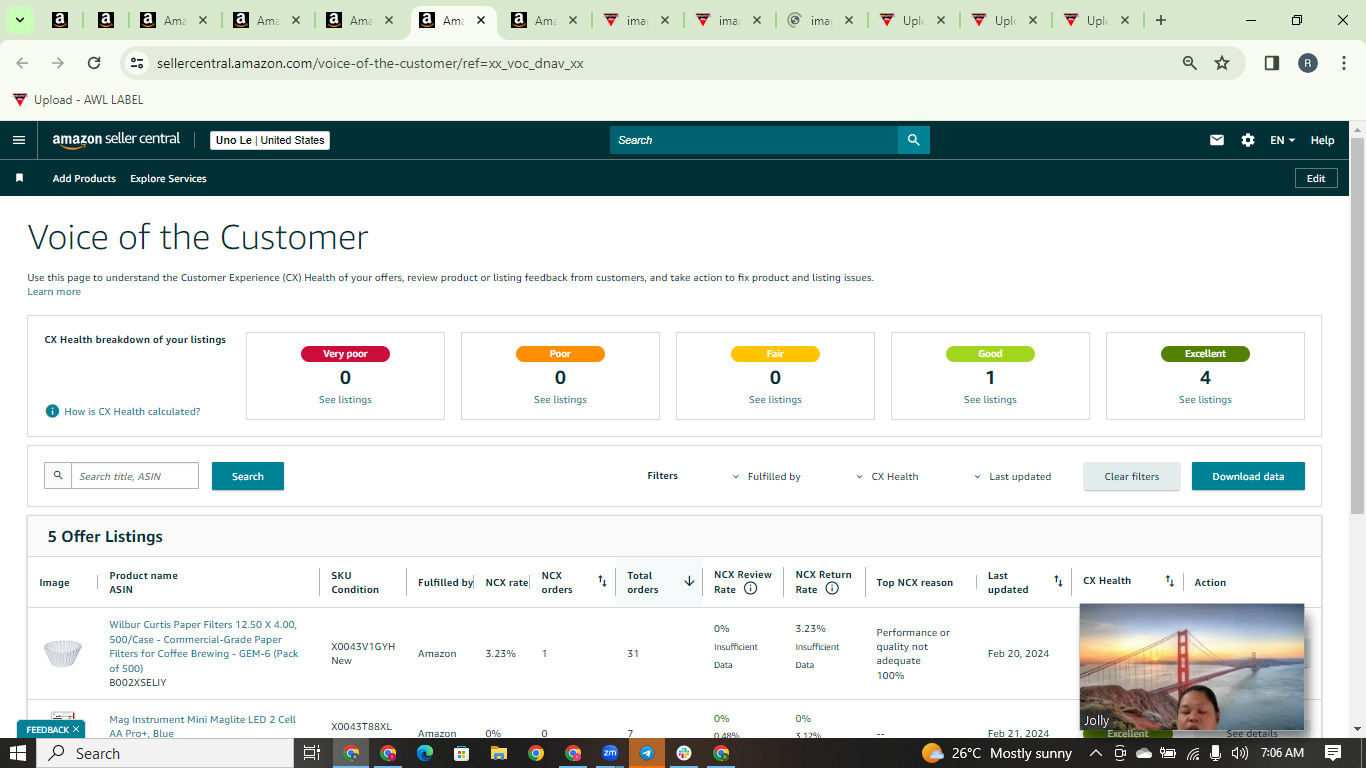Viewport: 1366px width, 768px height.
Task: Open the Windows Start menu
Action: (18, 753)
